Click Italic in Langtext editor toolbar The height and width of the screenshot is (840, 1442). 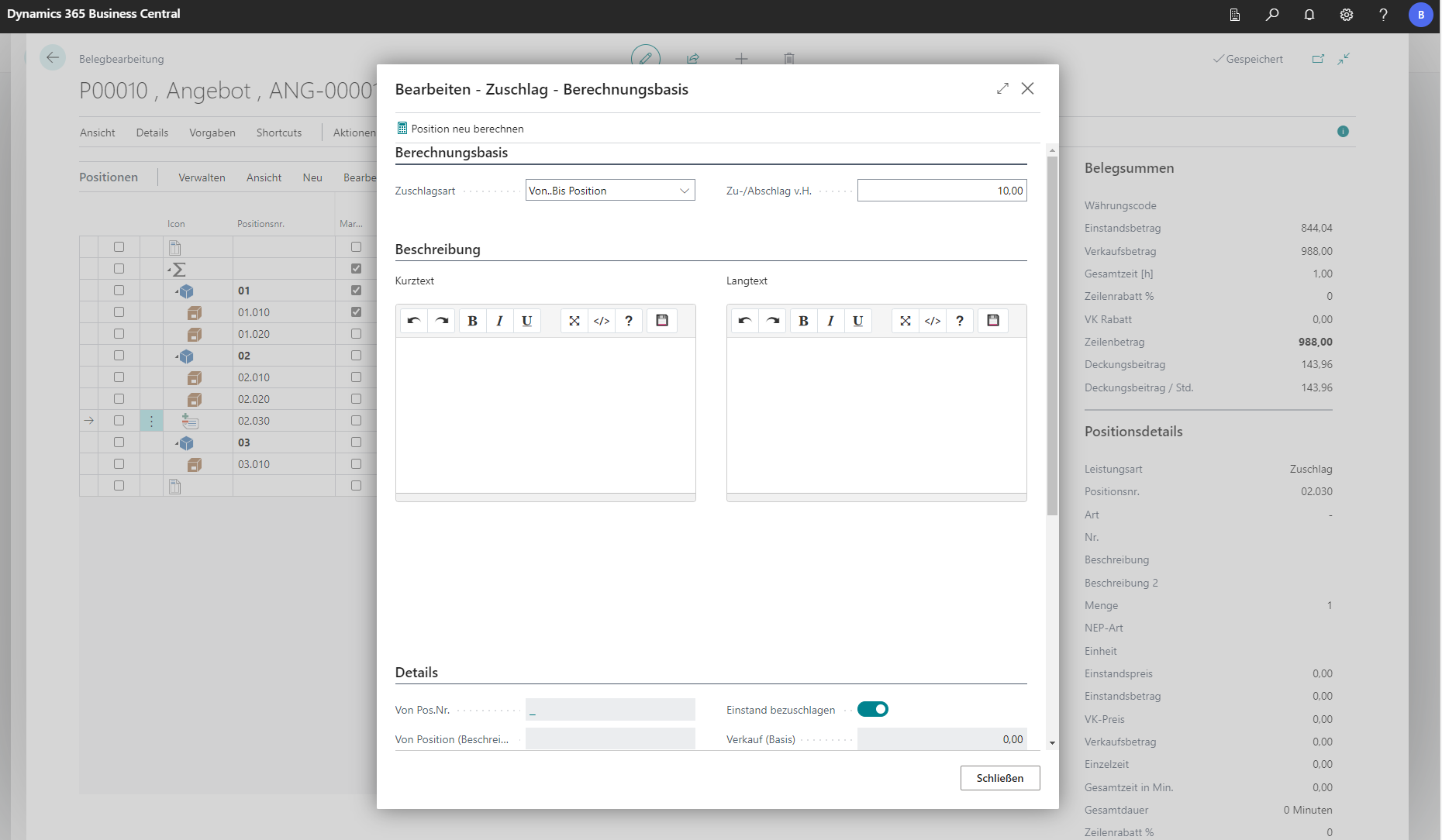click(x=830, y=321)
